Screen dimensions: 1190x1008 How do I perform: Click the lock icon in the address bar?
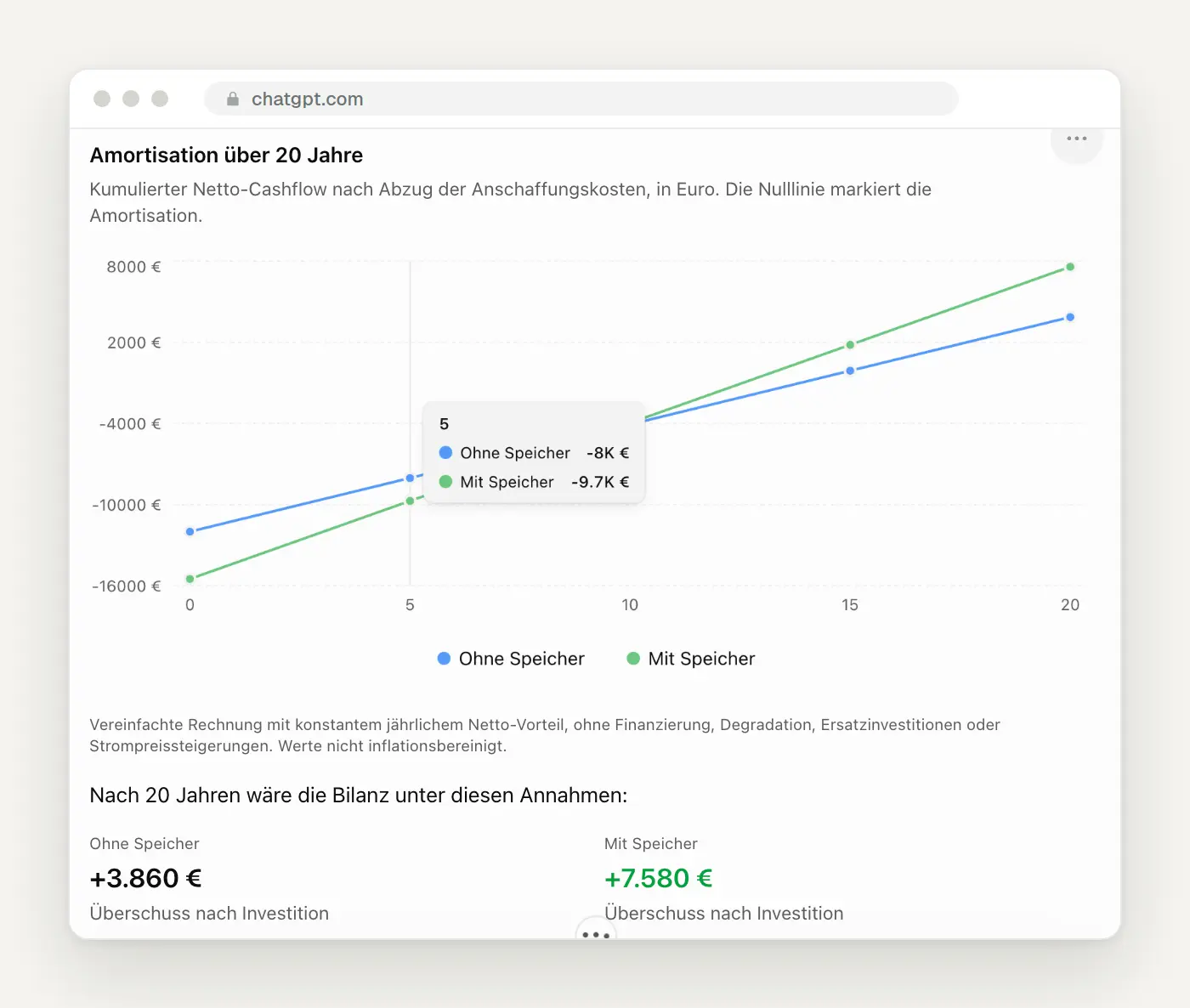pyautogui.click(x=233, y=99)
